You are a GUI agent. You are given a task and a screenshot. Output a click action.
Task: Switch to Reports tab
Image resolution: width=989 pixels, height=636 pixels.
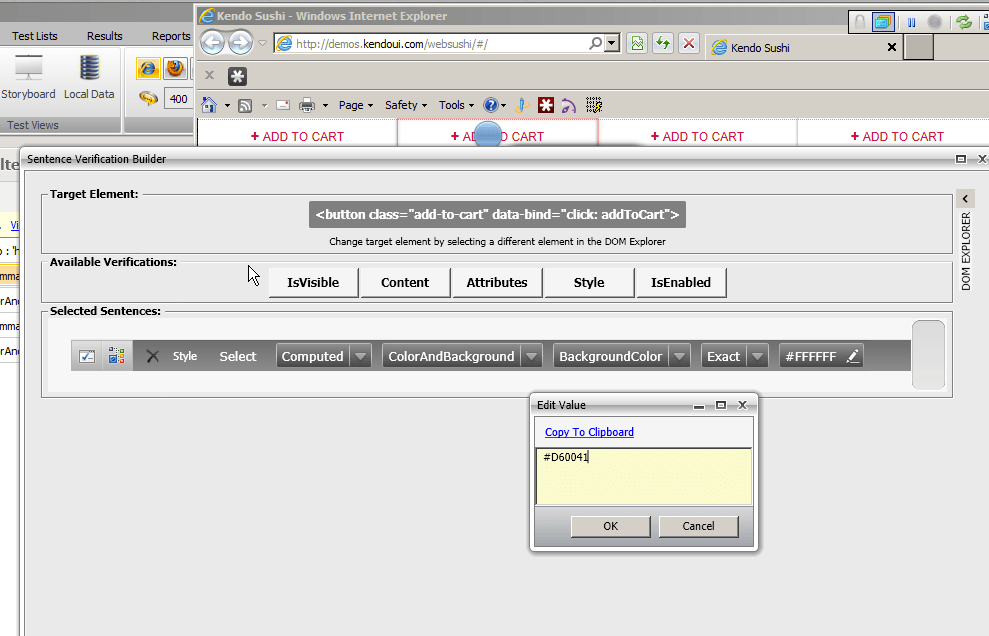(x=171, y=36)
